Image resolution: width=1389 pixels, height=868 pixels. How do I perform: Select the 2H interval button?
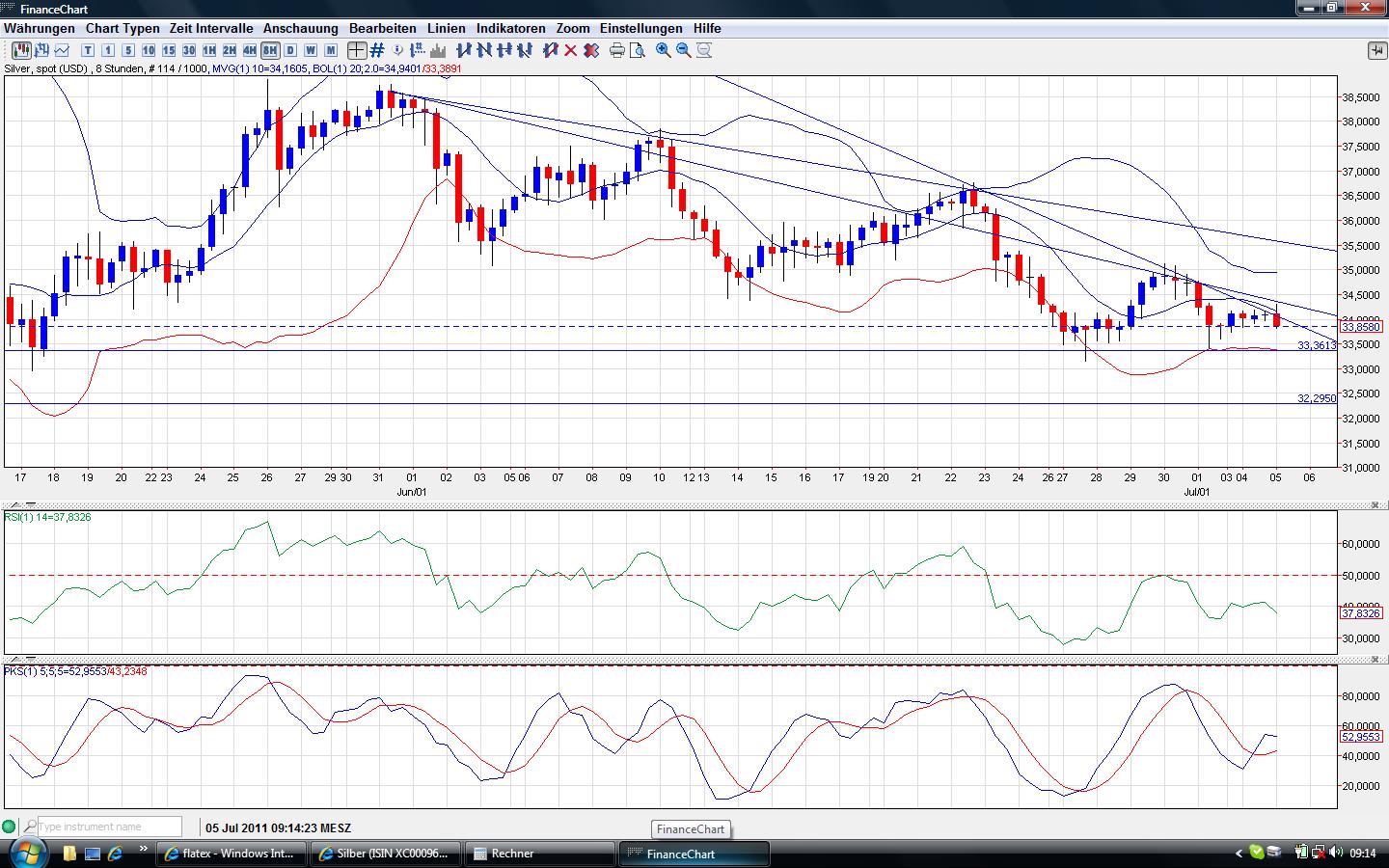(230, 50)
